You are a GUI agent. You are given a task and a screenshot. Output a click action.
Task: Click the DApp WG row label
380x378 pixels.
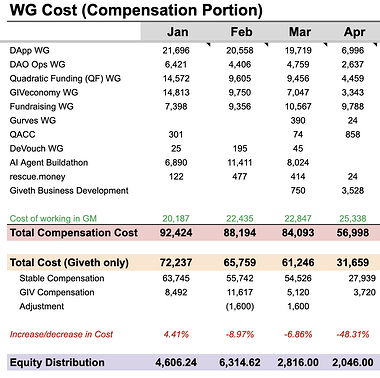pyautogui.click(x=29, y=51)
